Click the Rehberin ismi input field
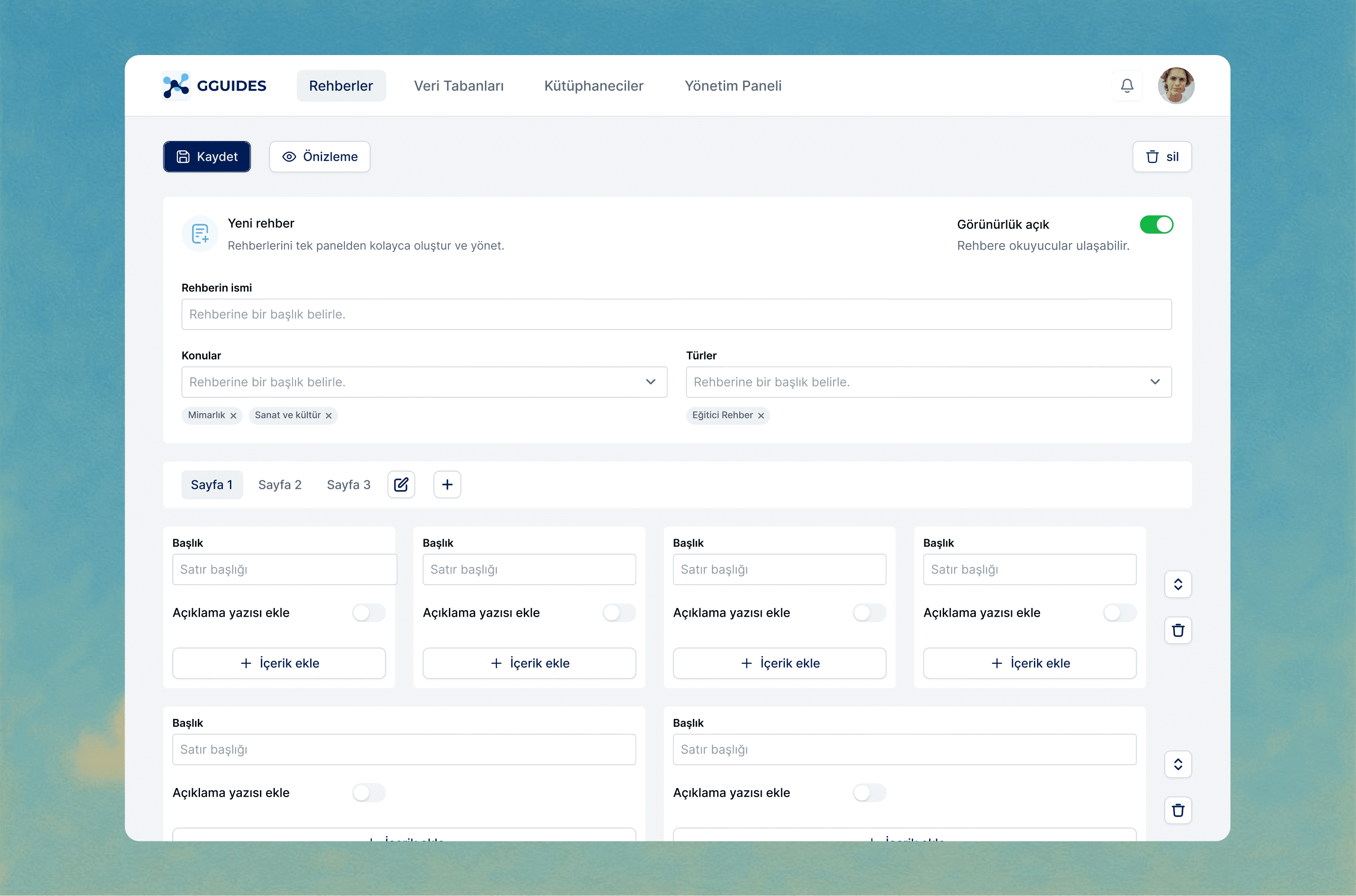 point(676,314)
